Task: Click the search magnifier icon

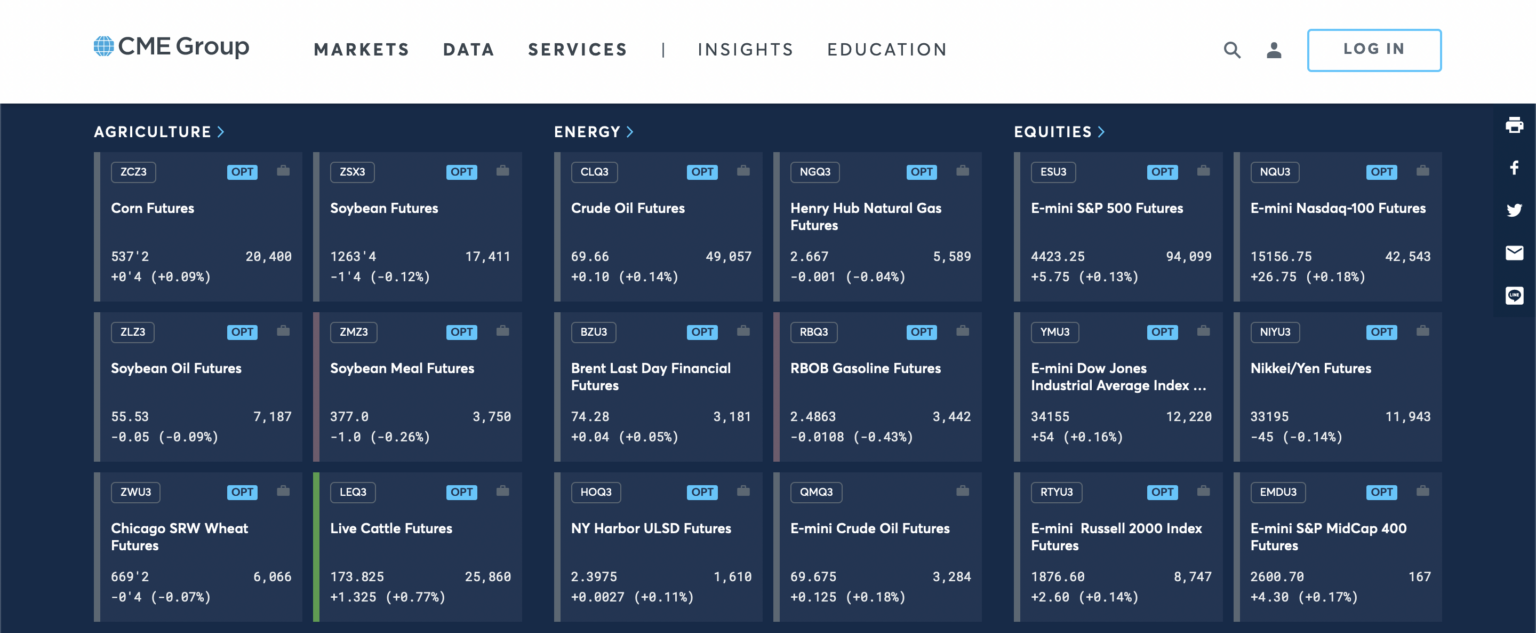Action: point(1232,50)
